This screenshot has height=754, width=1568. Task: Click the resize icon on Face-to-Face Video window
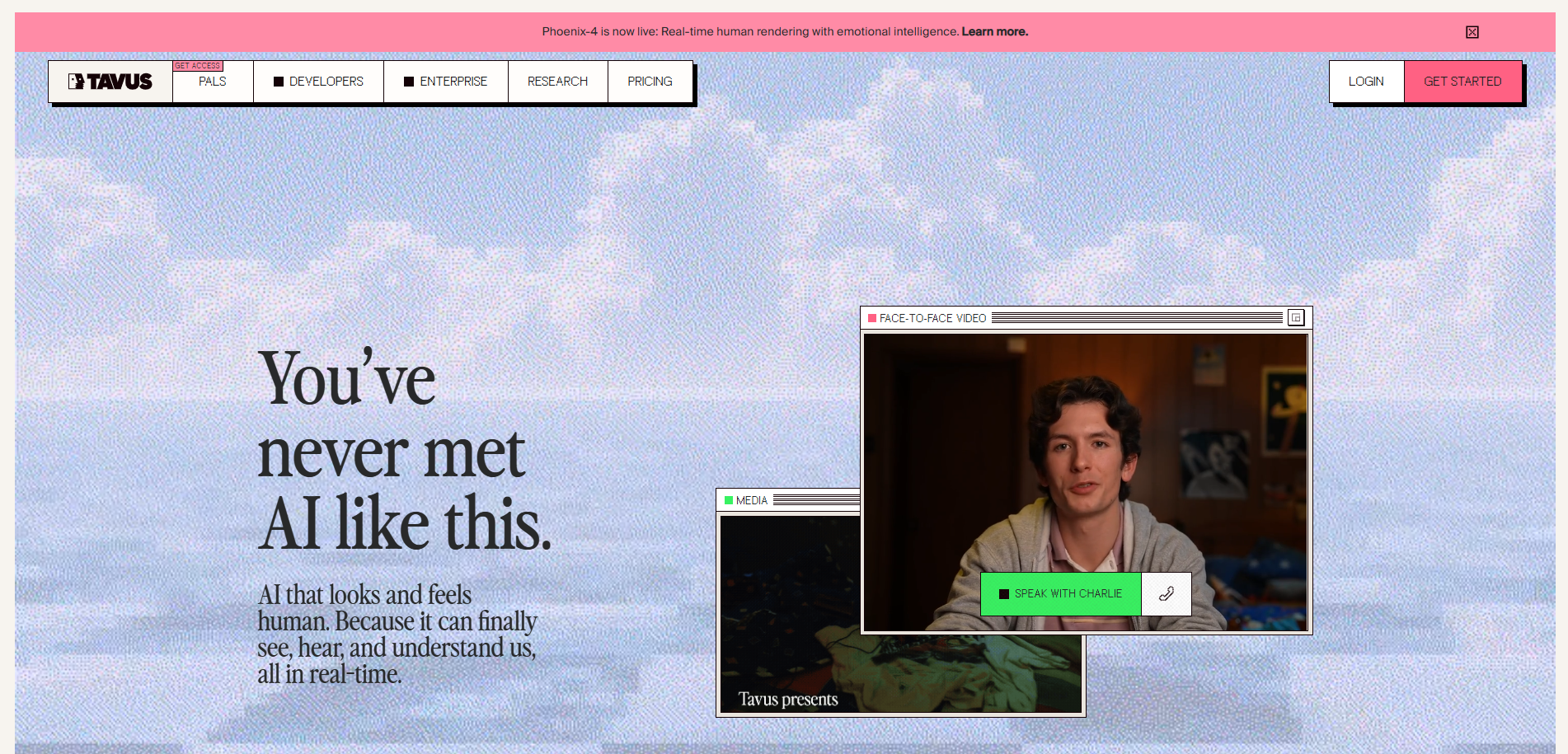(x=1296, y=318)
